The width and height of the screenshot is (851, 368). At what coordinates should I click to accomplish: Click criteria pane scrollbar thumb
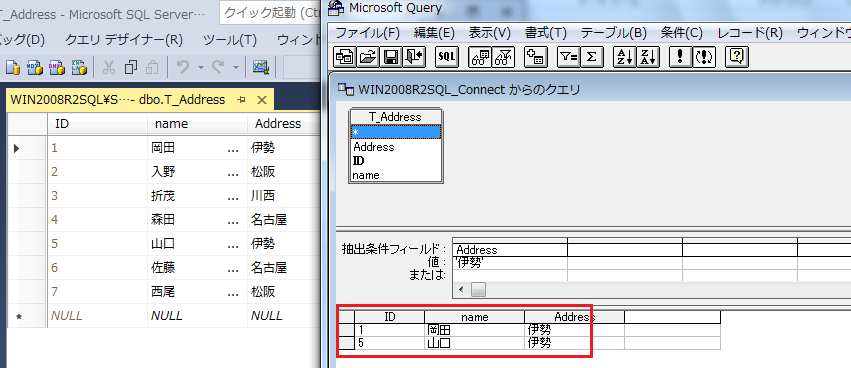[x=478, y=290]
